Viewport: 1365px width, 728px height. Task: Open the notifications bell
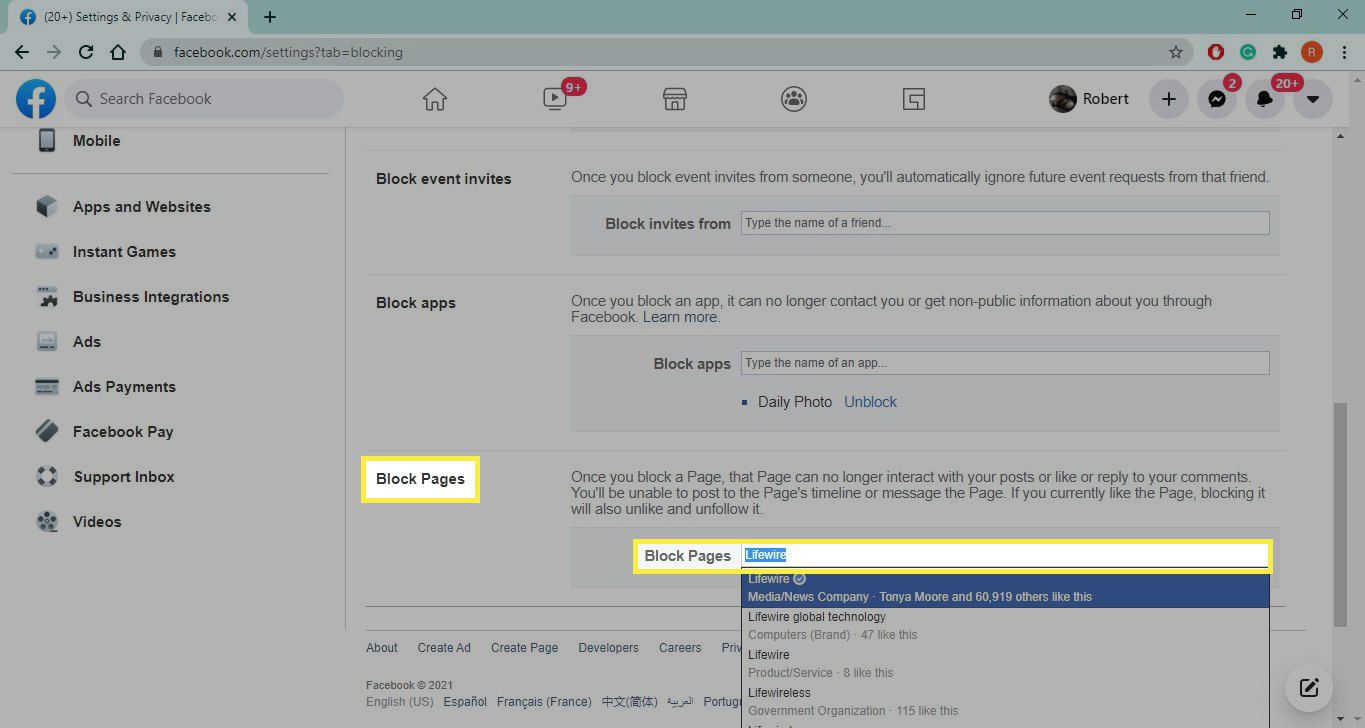click(1264, 99)
